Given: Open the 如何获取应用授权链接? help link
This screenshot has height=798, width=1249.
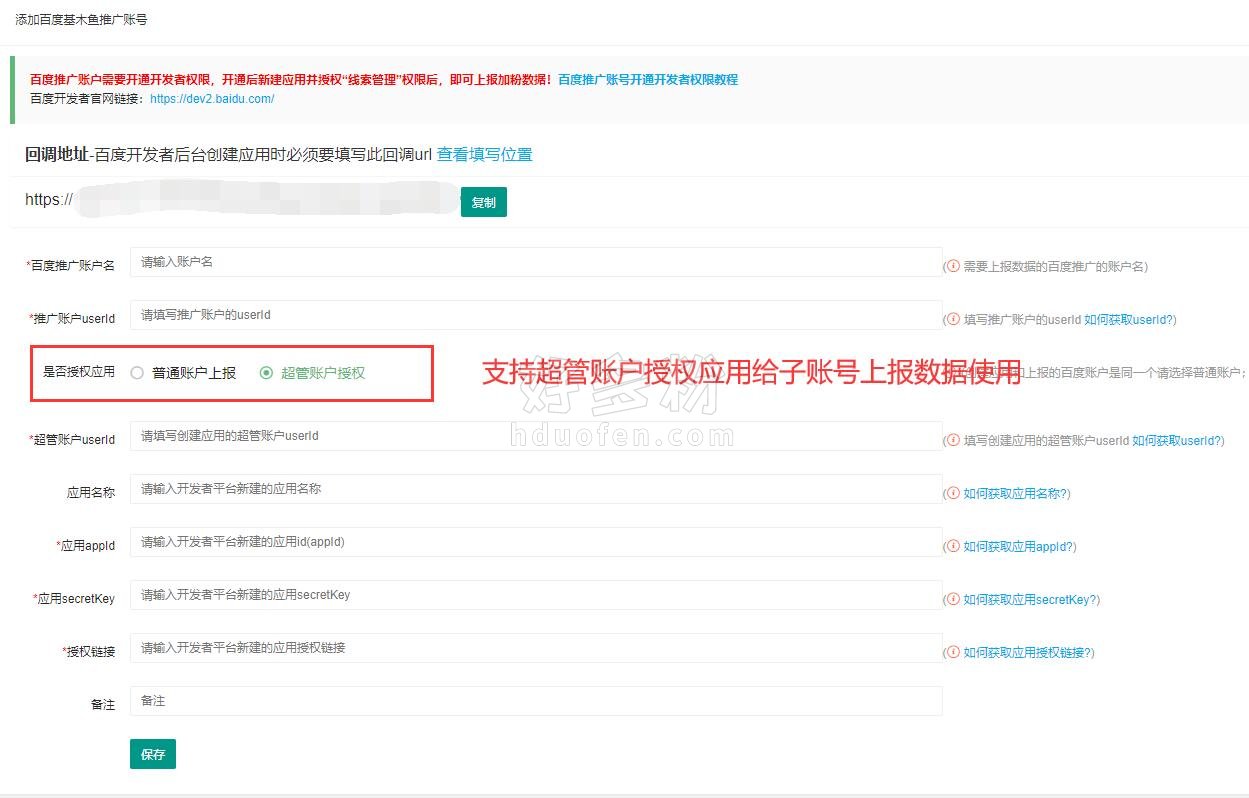Looking at the screenshot, I should (x=1028, y=653).
